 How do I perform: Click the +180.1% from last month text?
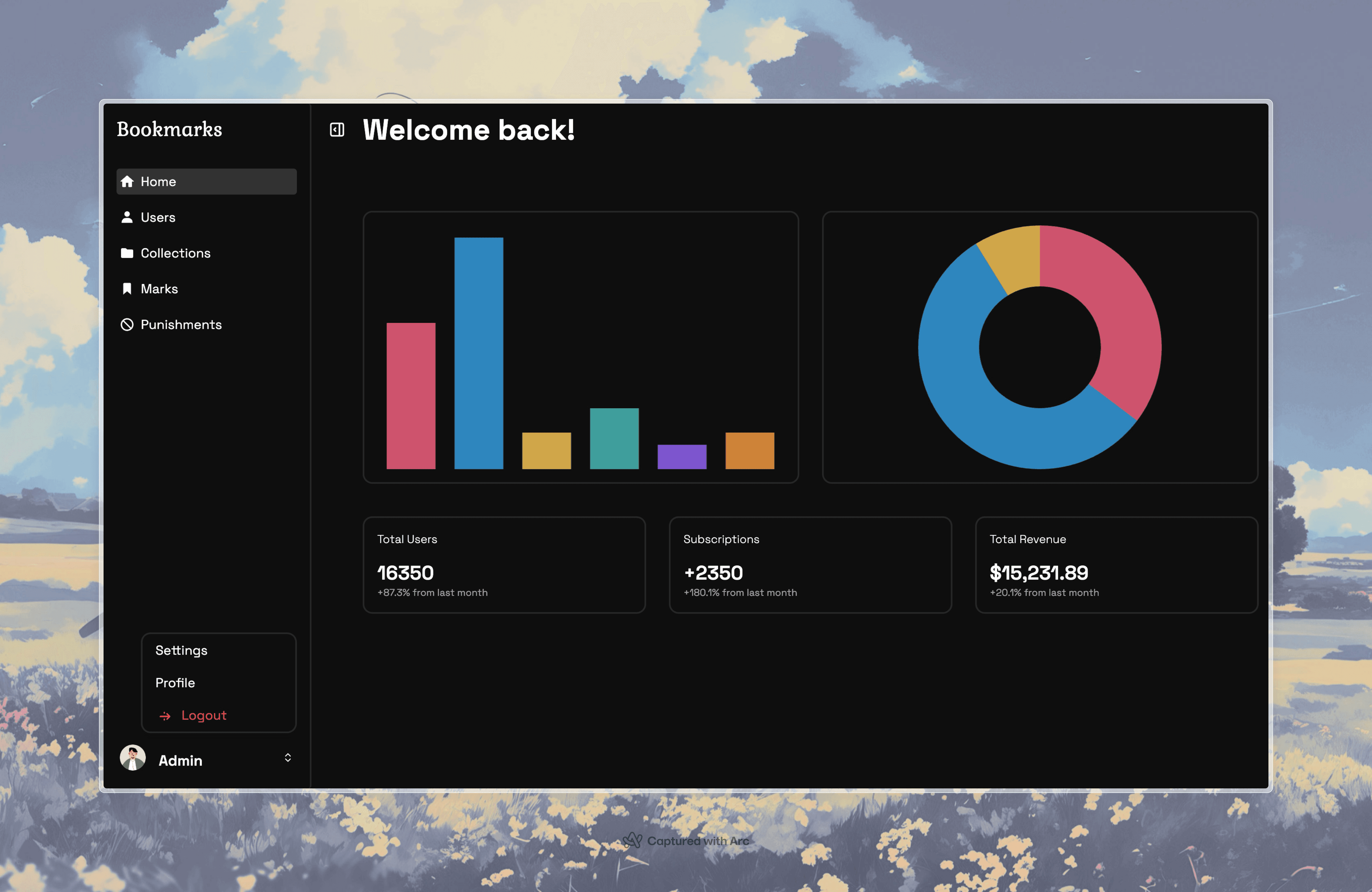[x=740, y=592]
